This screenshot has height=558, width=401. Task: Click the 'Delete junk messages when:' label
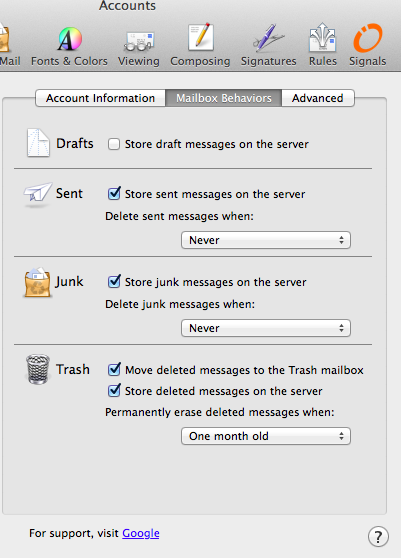click(180, 305)
